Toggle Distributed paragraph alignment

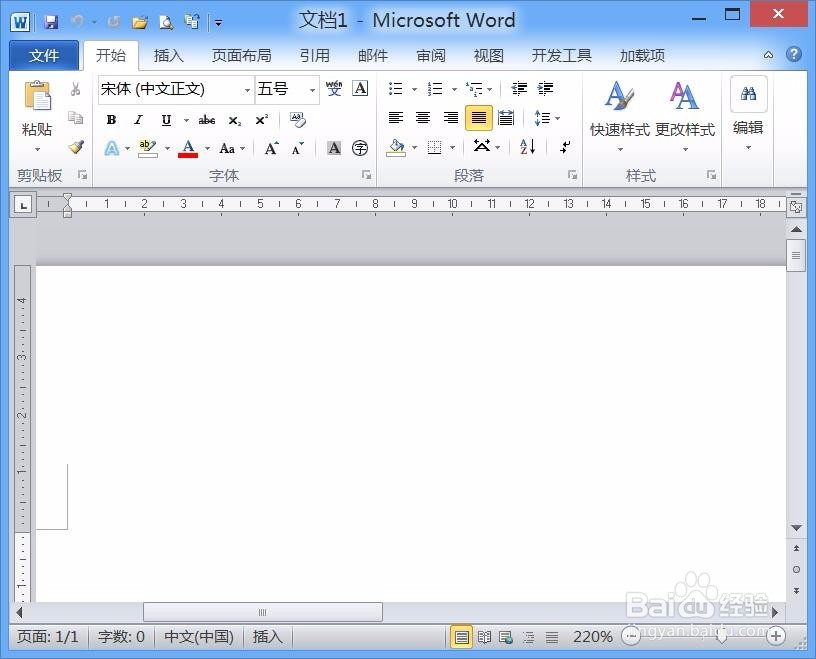coord(506,118)
